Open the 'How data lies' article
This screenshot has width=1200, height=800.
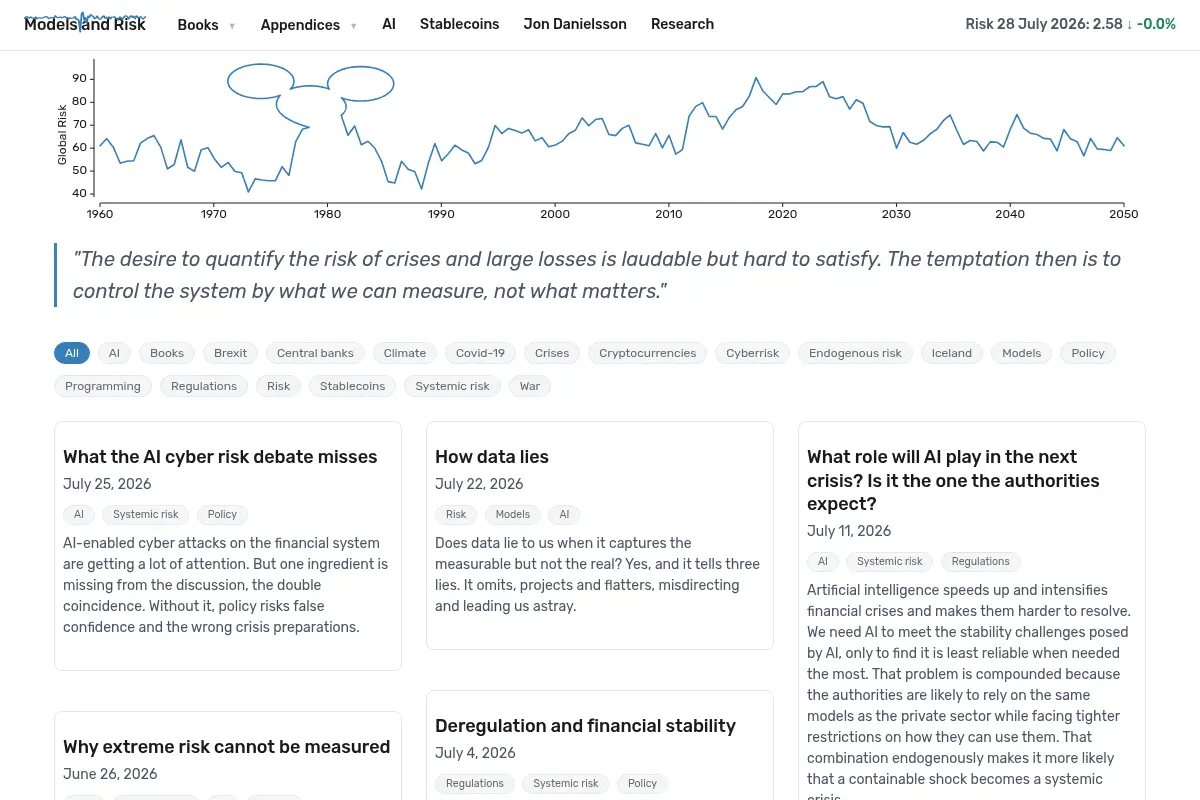[492, 457]
